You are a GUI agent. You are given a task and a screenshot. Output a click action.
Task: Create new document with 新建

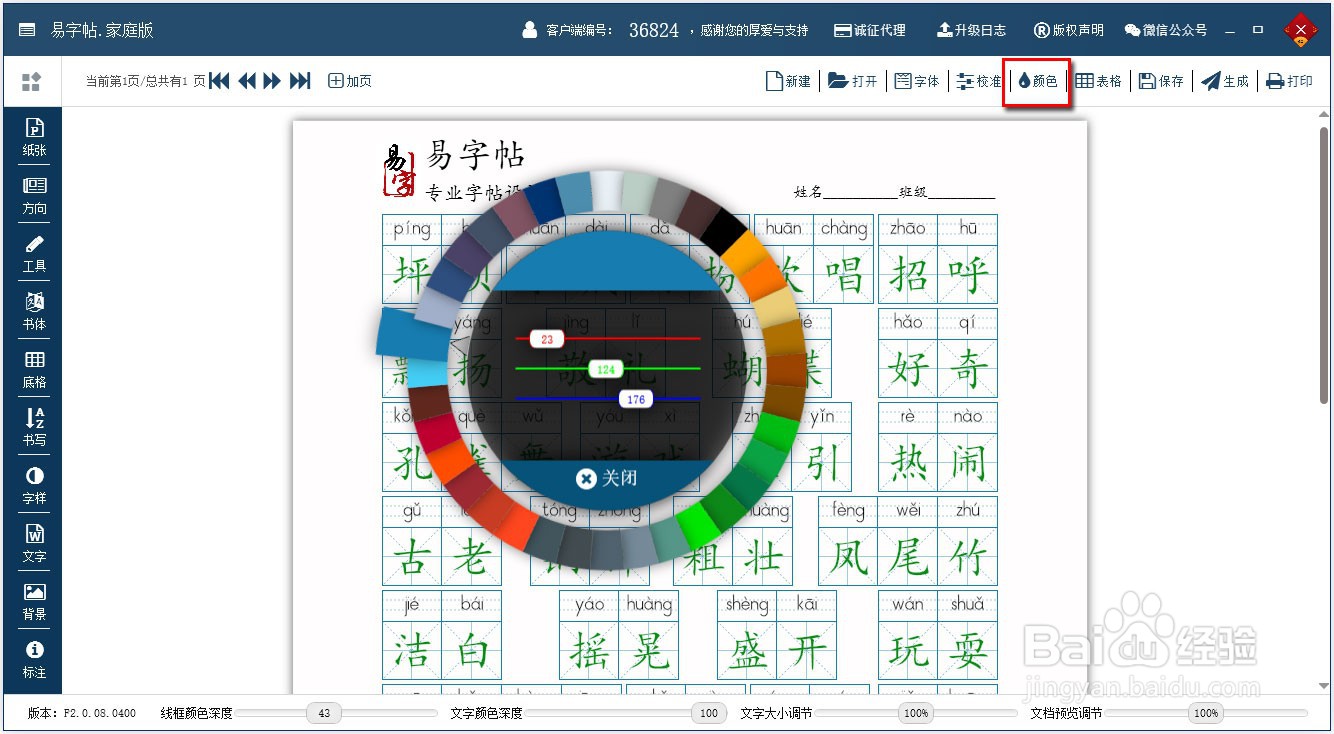pos(788,81)
